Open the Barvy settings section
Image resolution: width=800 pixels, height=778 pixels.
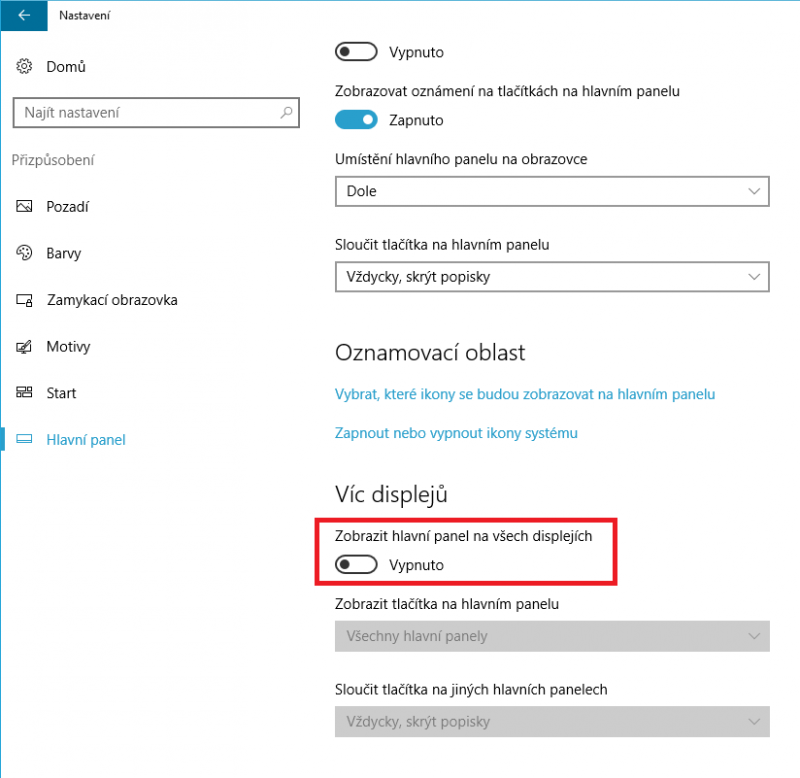point(64,253)
